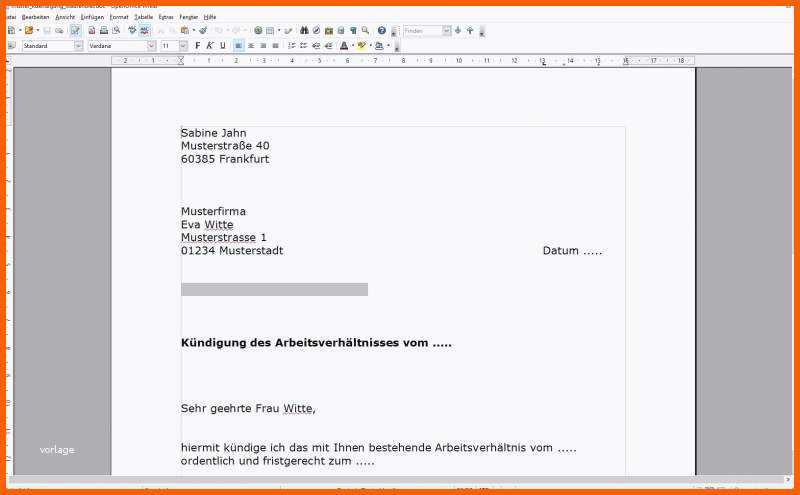Click the find next down arrow

point(458,31)
